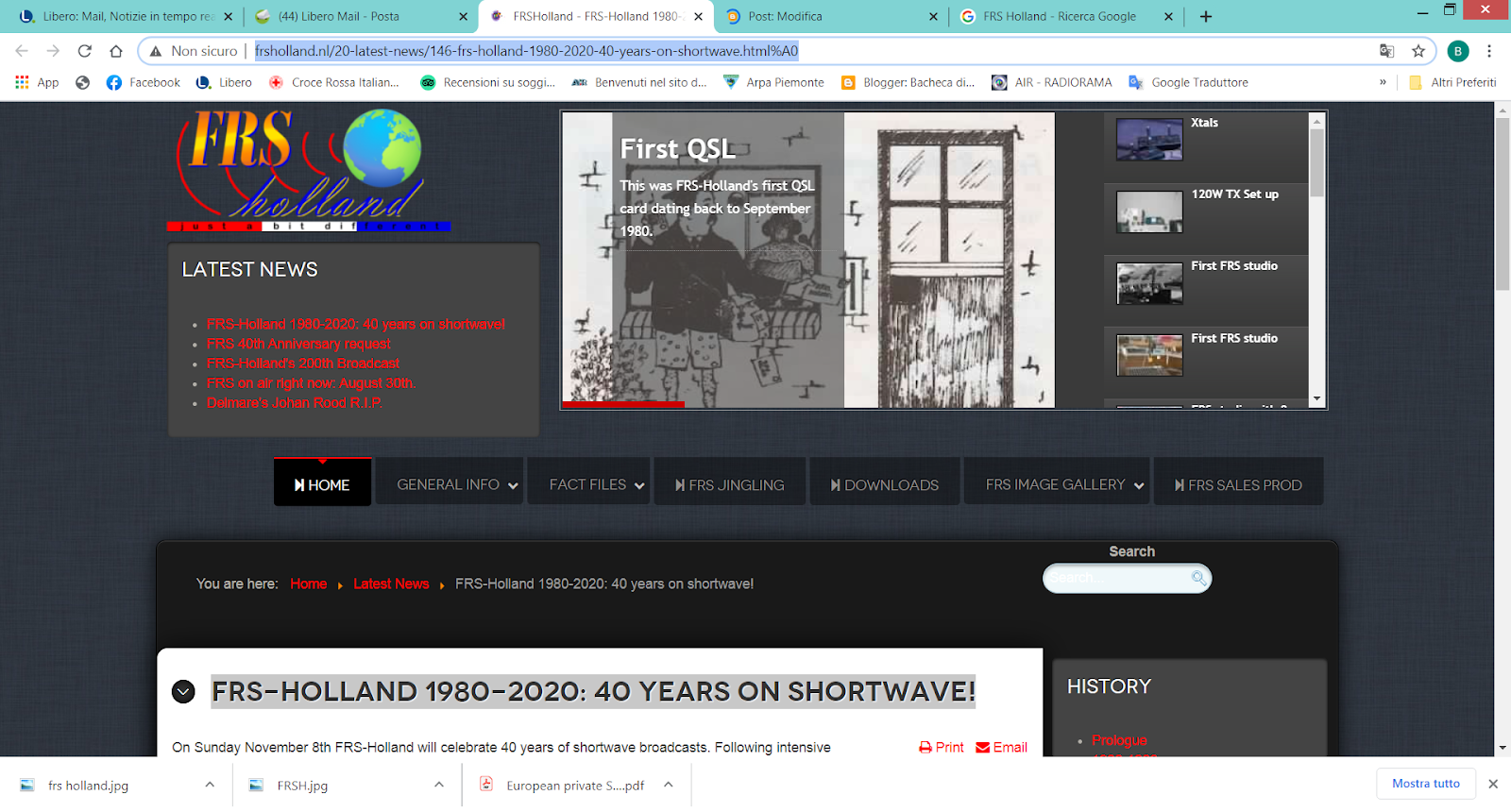This screenshot has height=812, width=1511.
Task: Close the Post: Modifica tab
Action: 933,16
